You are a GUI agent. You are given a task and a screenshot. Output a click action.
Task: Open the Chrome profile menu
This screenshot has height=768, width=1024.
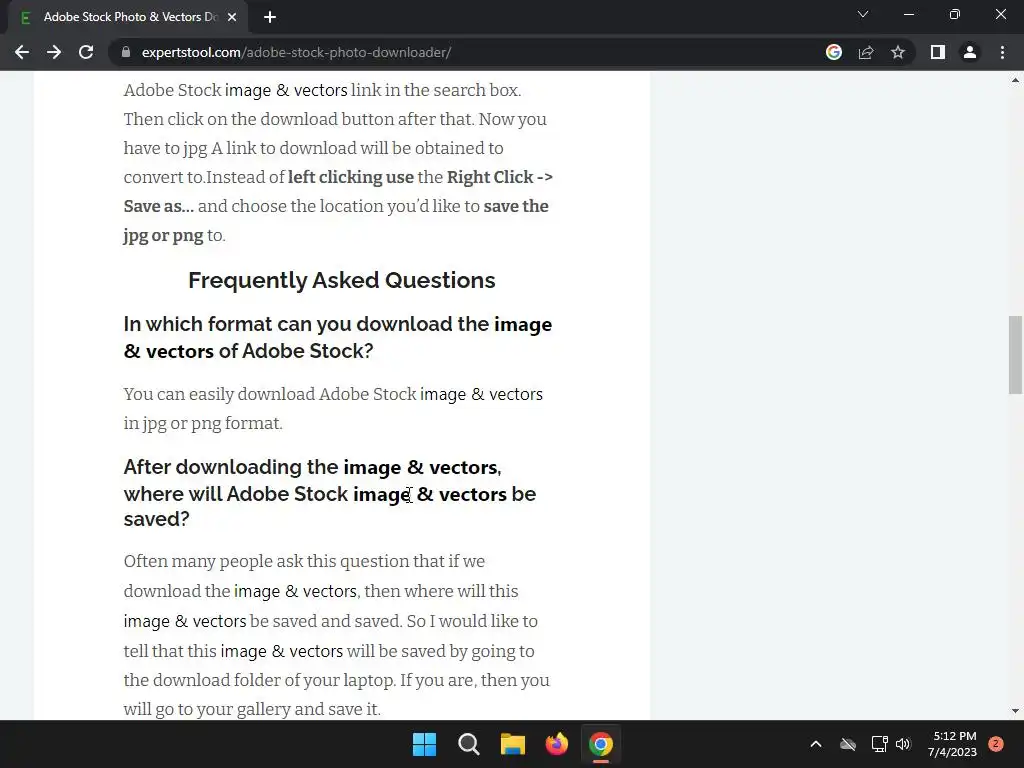click(970, 52)
